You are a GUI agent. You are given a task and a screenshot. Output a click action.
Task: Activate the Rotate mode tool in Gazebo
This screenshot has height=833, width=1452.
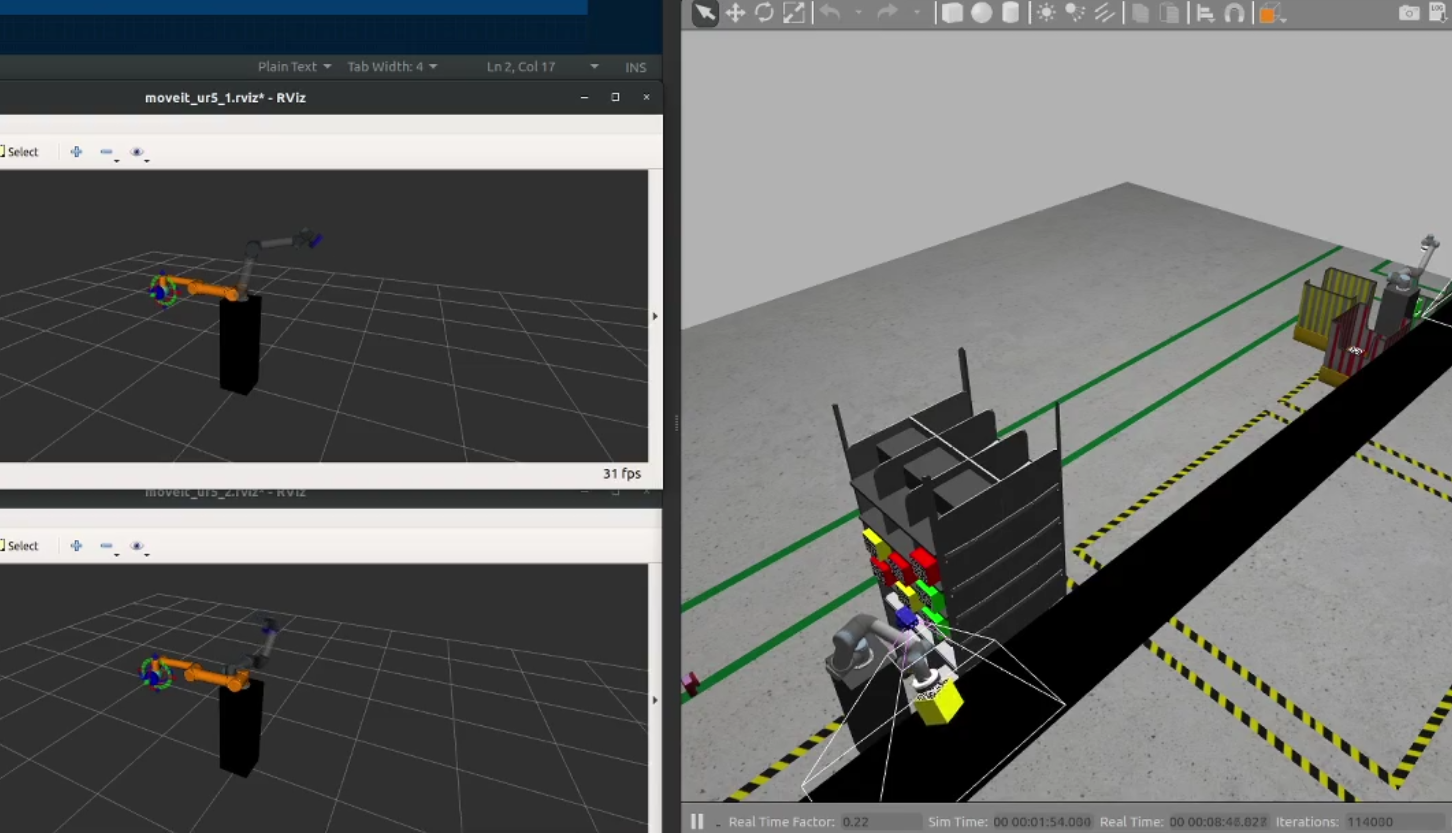tap(764, 13)
